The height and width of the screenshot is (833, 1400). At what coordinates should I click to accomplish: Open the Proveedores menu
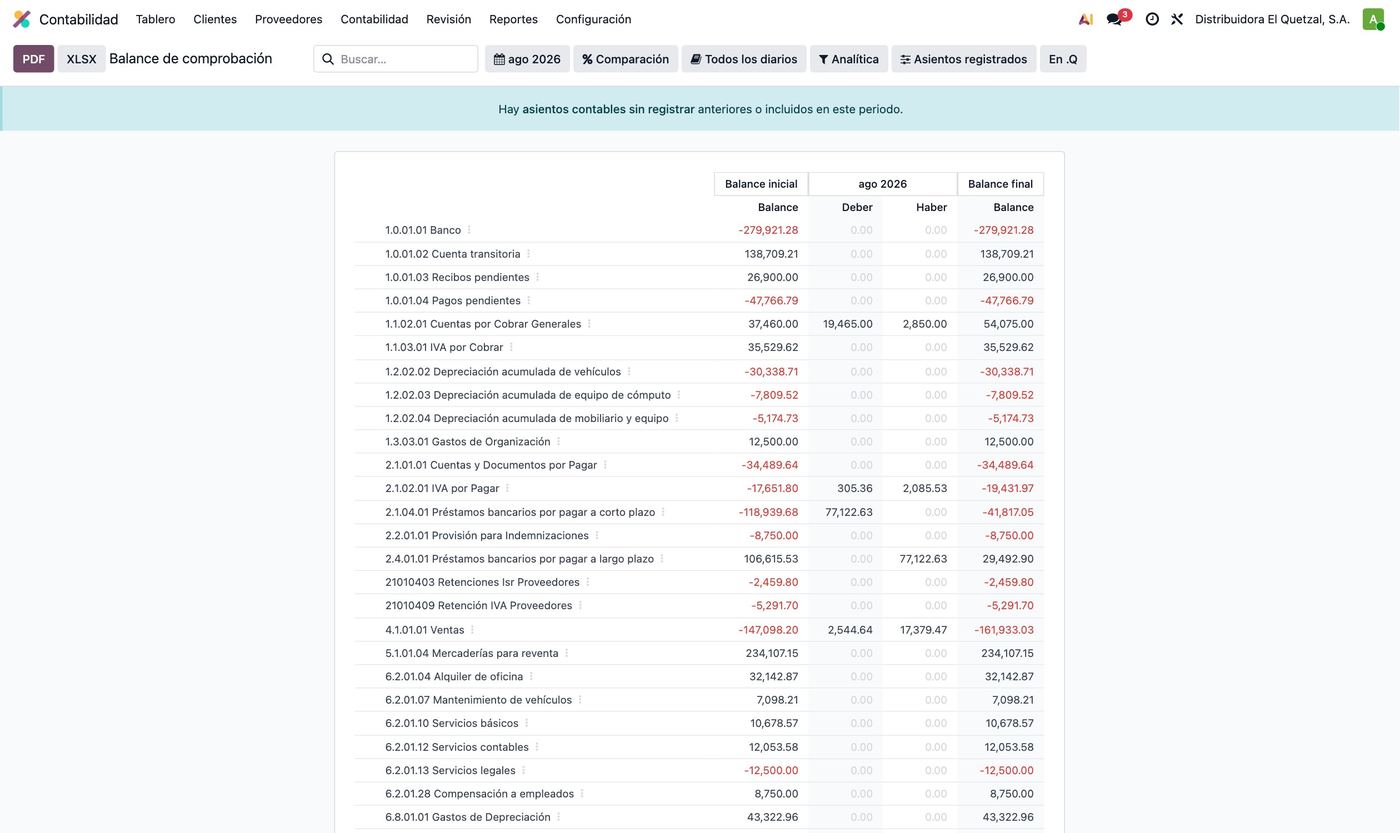coord(288,19)
